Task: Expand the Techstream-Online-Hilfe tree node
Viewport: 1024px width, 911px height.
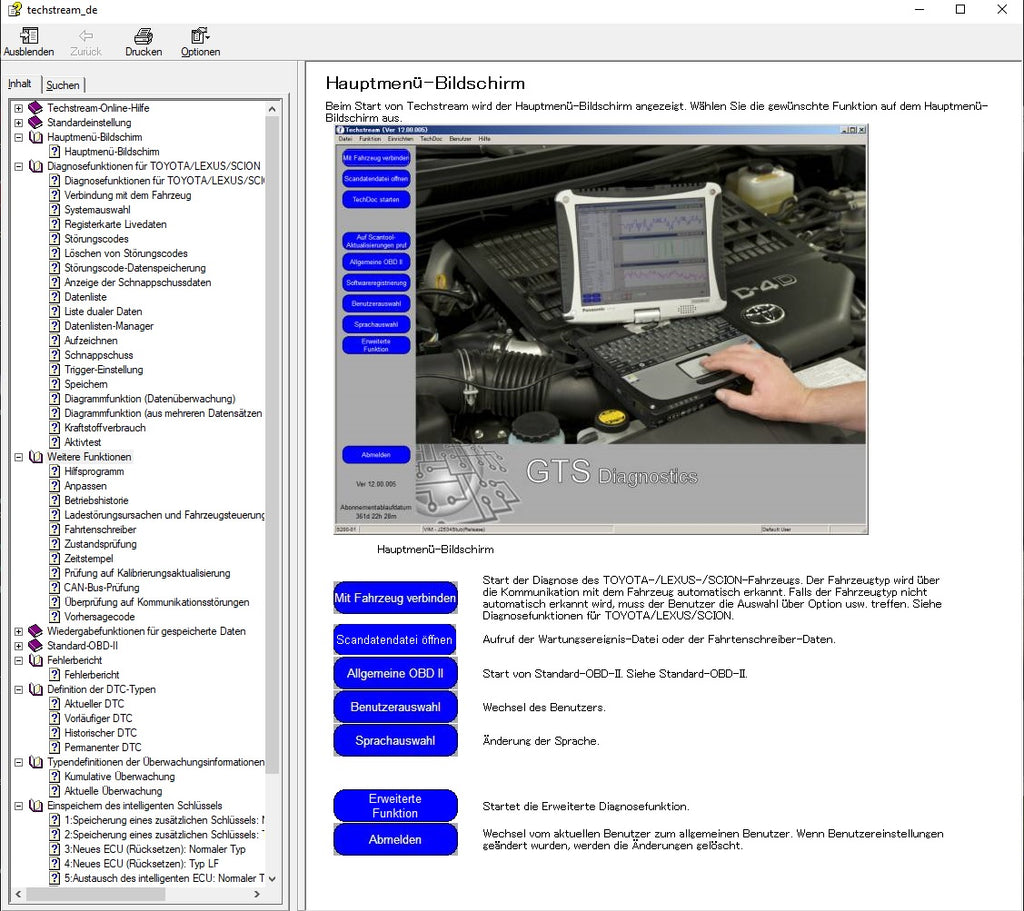Action: click(x=18, y=108)
